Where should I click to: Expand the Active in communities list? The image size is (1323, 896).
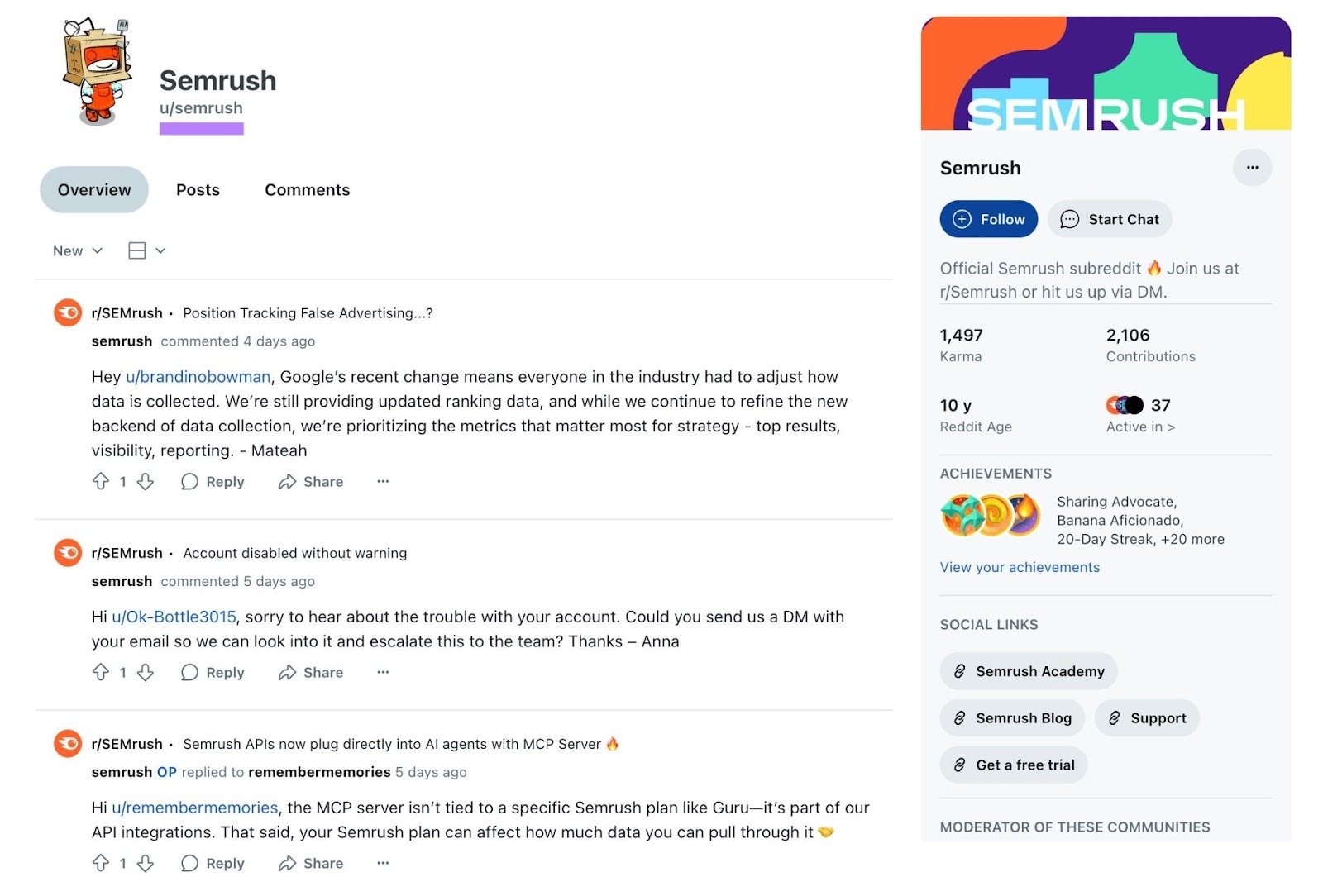tap(1141, 427)
